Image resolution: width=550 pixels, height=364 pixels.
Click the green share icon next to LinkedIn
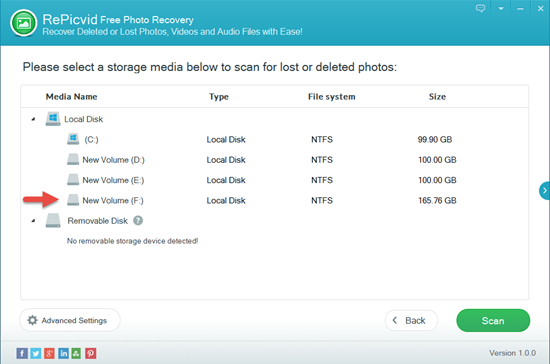click(76, 353)
